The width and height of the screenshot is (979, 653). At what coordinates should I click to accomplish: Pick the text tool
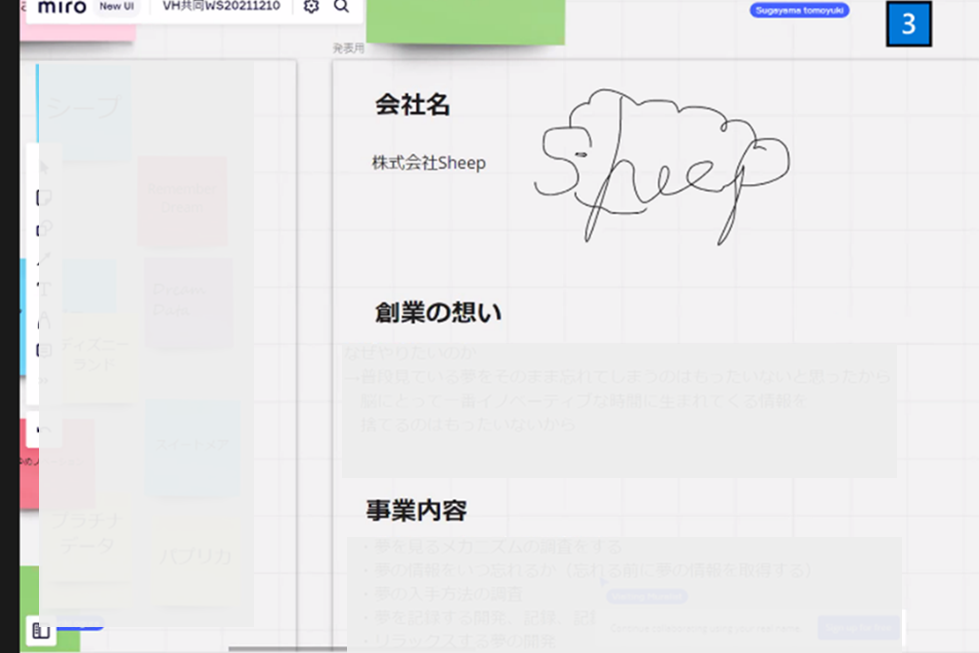tap(44, 289)
